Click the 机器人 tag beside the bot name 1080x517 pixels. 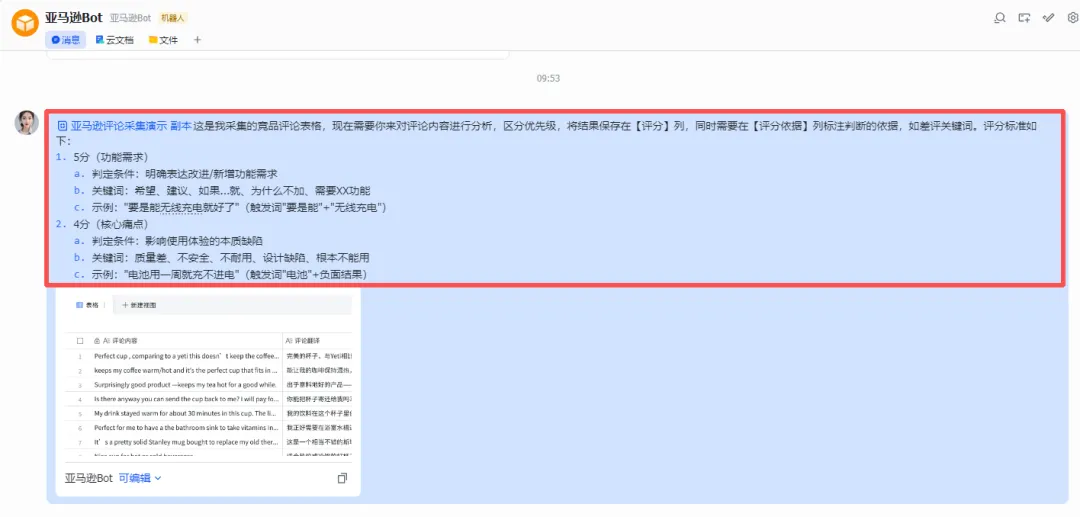tap(172, 18)
